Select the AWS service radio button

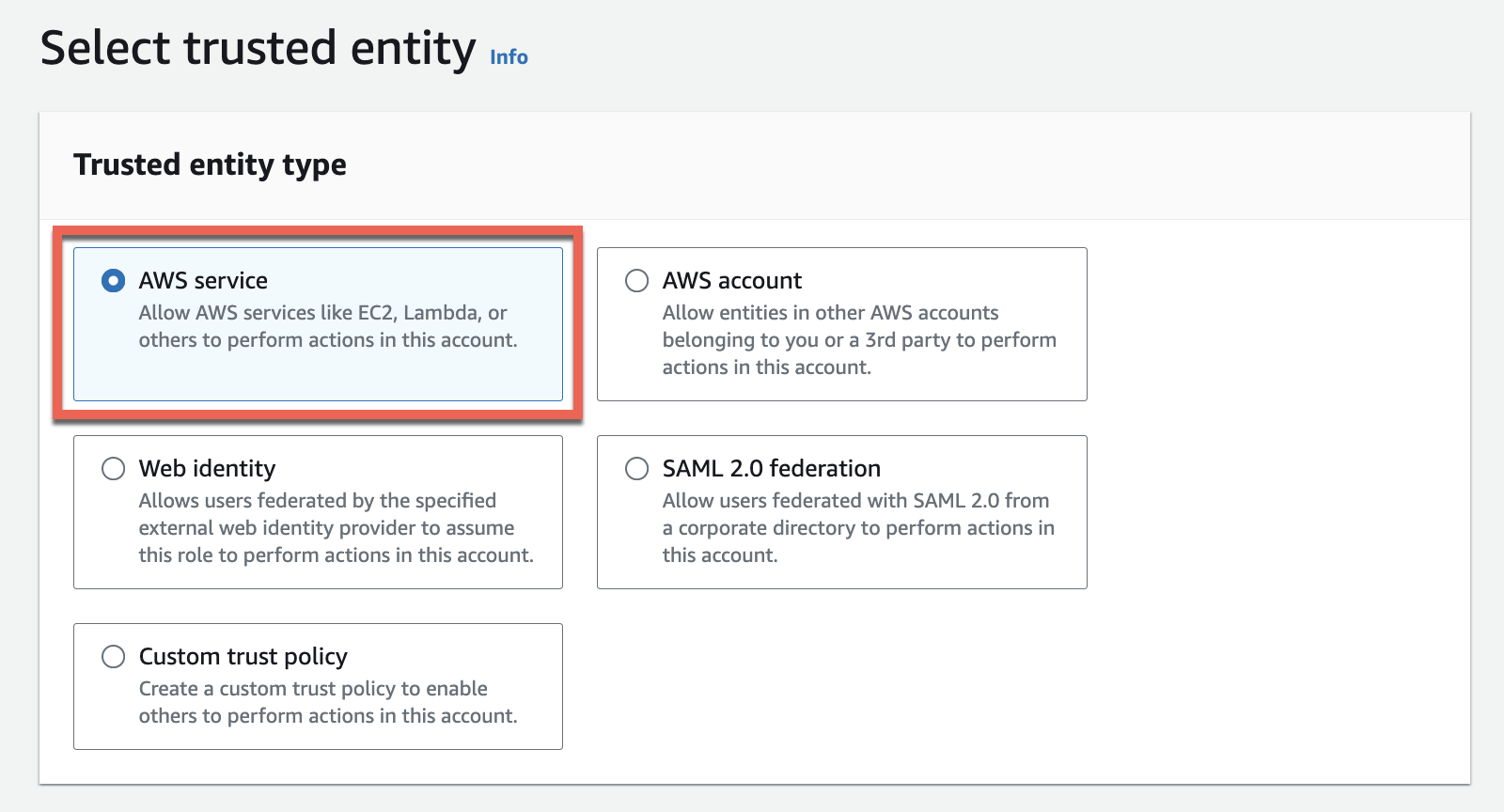(113, 281)
